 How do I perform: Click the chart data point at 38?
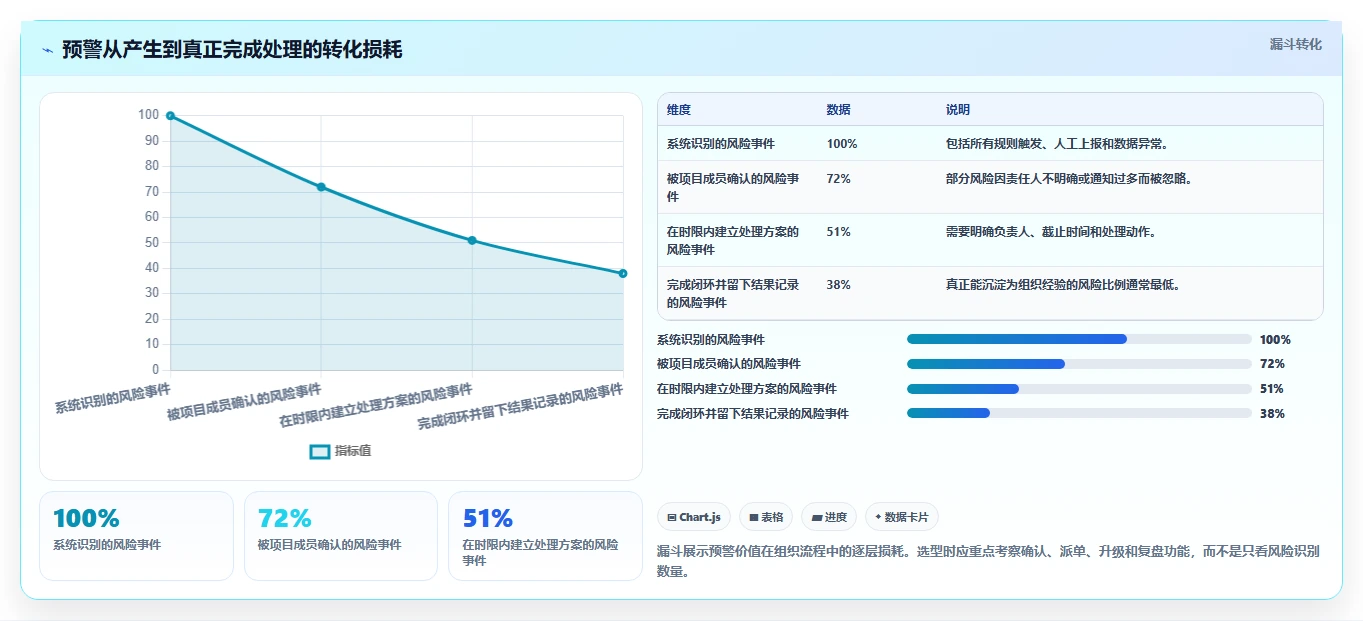[x=622, y=273]
